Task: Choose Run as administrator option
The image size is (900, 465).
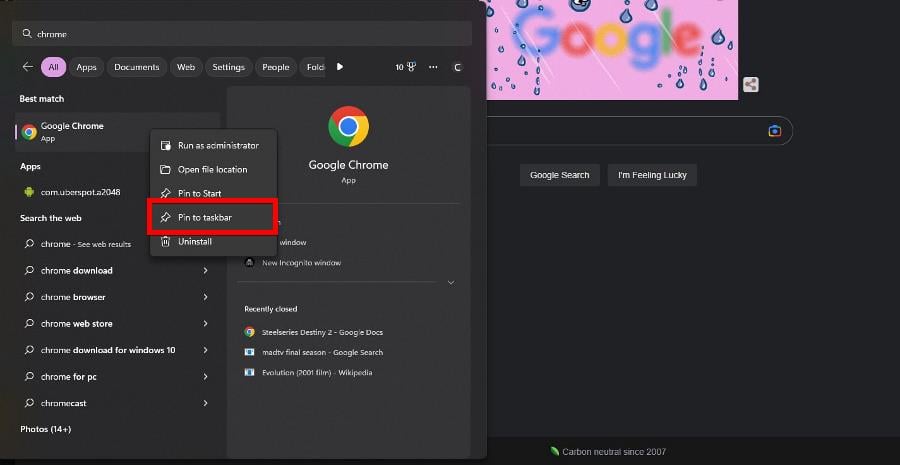Action: [x=217, y=145]
